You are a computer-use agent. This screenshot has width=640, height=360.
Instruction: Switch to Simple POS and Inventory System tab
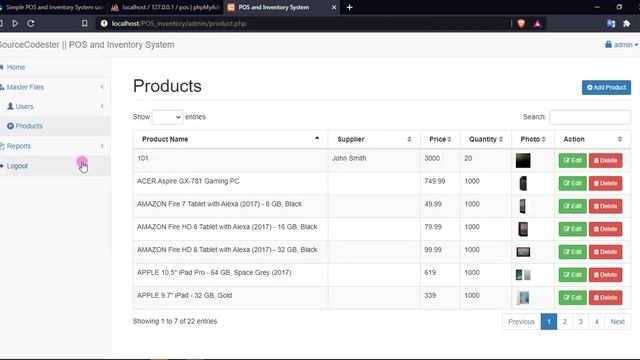(53, 7)
